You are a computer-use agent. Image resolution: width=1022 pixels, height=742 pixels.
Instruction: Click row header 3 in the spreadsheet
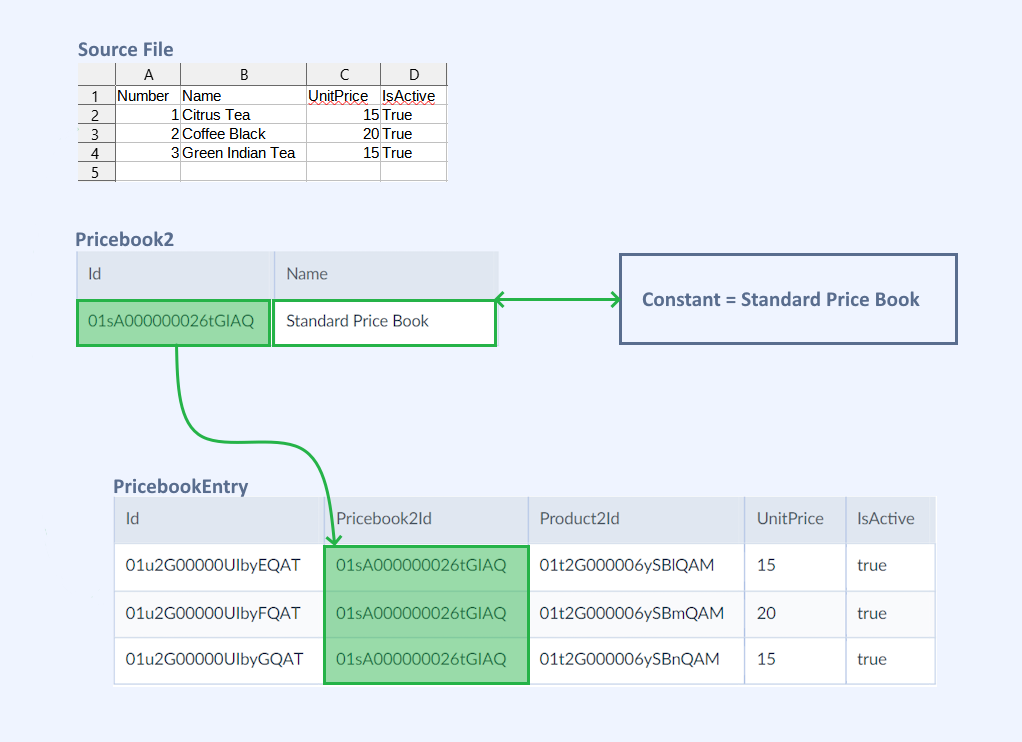(96, 134)
